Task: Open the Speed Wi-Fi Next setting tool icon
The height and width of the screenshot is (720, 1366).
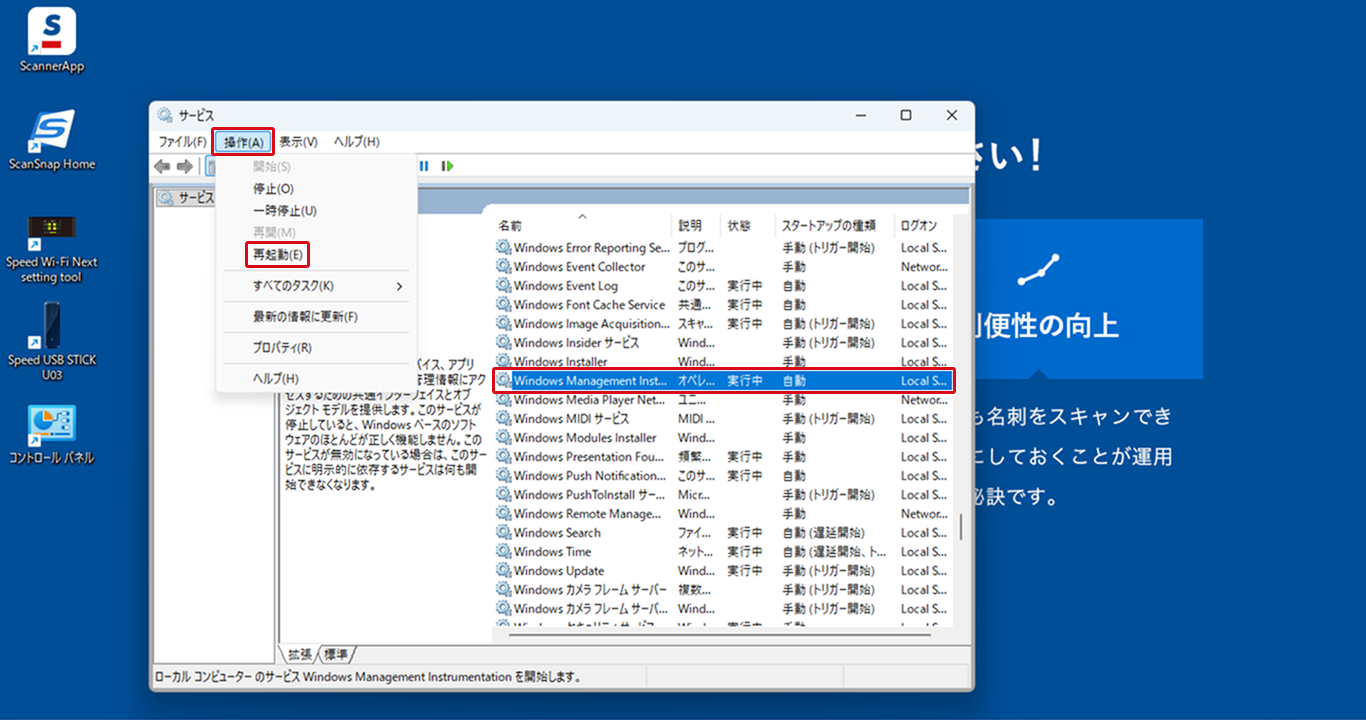Action: (x=52, y=229)
